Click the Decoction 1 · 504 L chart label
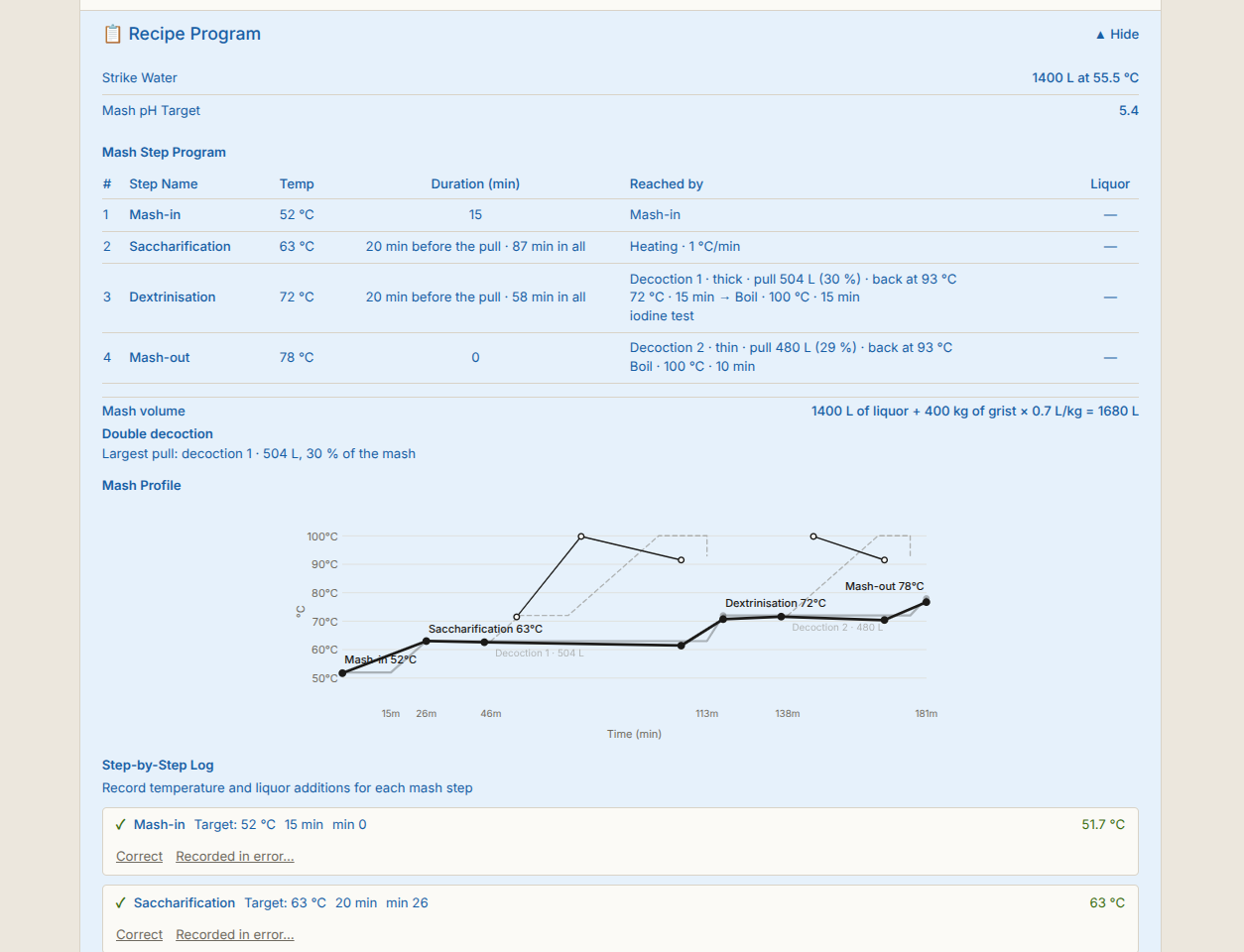This screenshot has width=1244, height=952. (539, 653)
